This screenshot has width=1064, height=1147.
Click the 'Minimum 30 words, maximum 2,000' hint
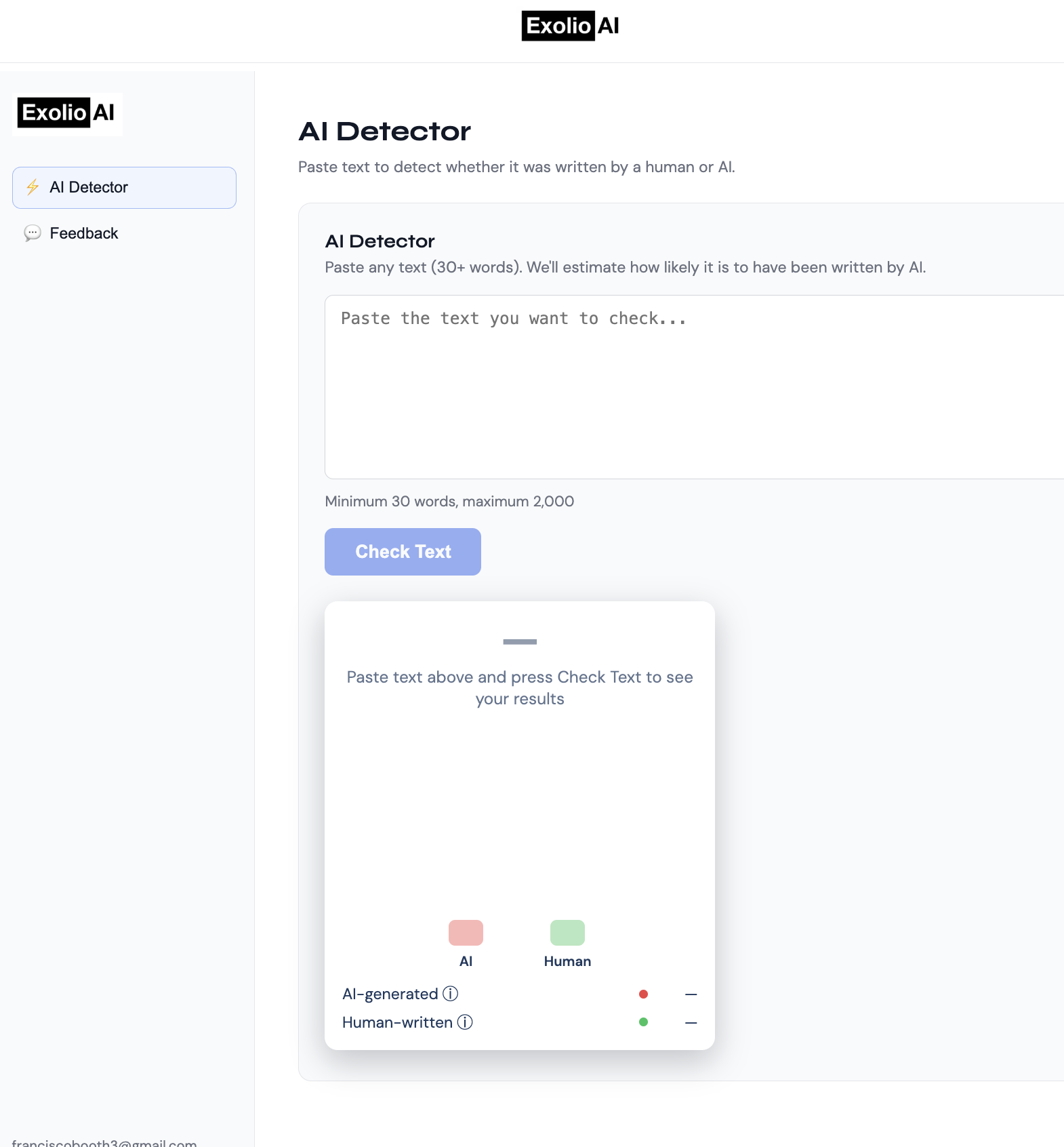449,502
